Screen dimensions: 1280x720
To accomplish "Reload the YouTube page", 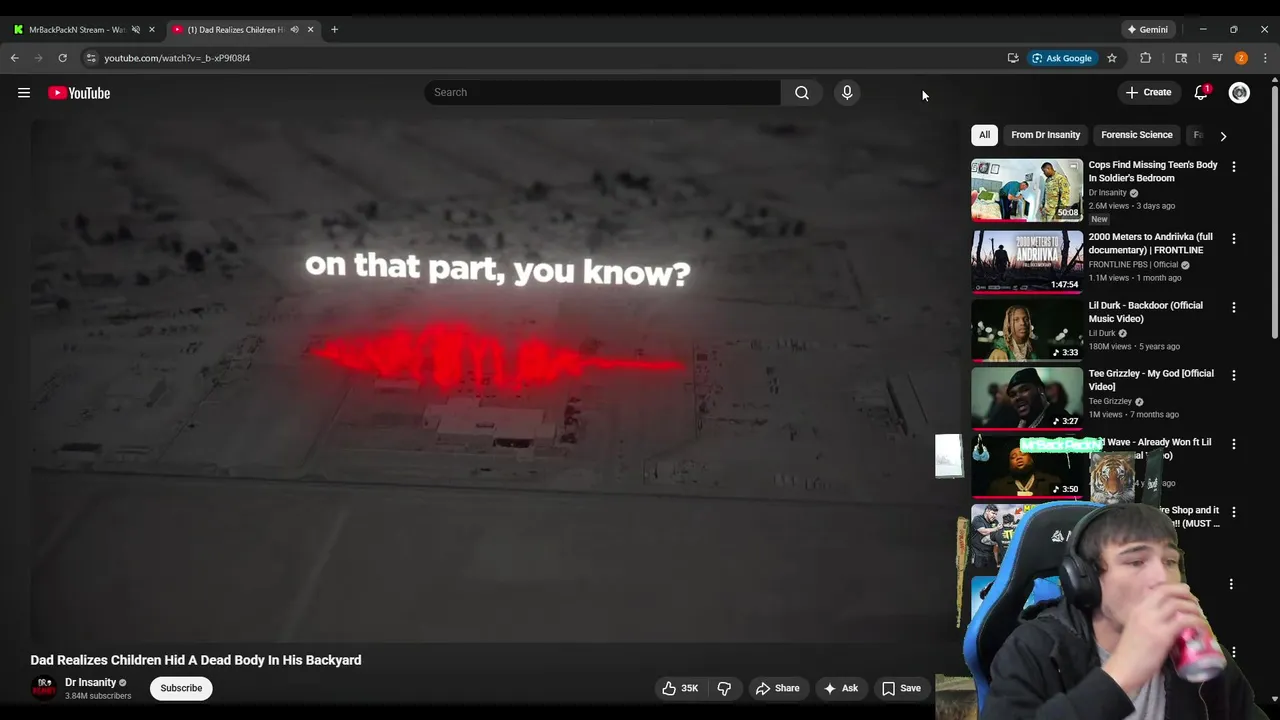I will click(62, 58).
